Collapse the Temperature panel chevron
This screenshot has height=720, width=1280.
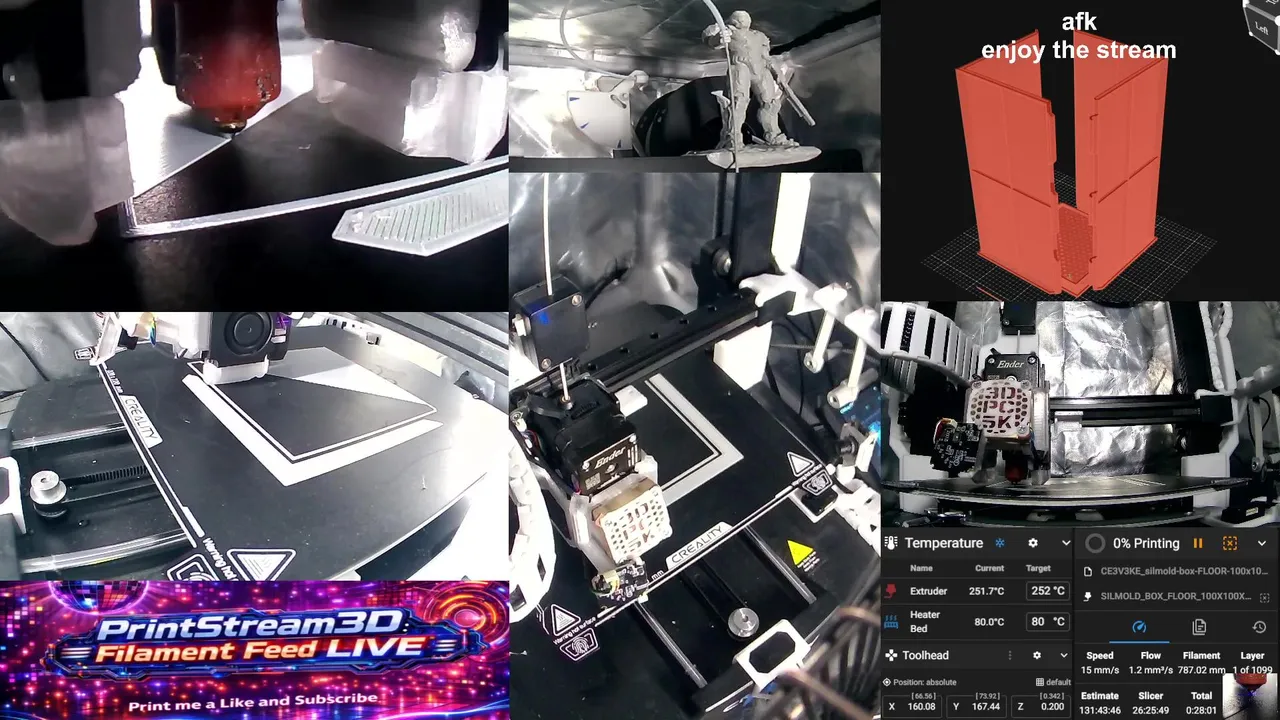(x=1065, y=543)
